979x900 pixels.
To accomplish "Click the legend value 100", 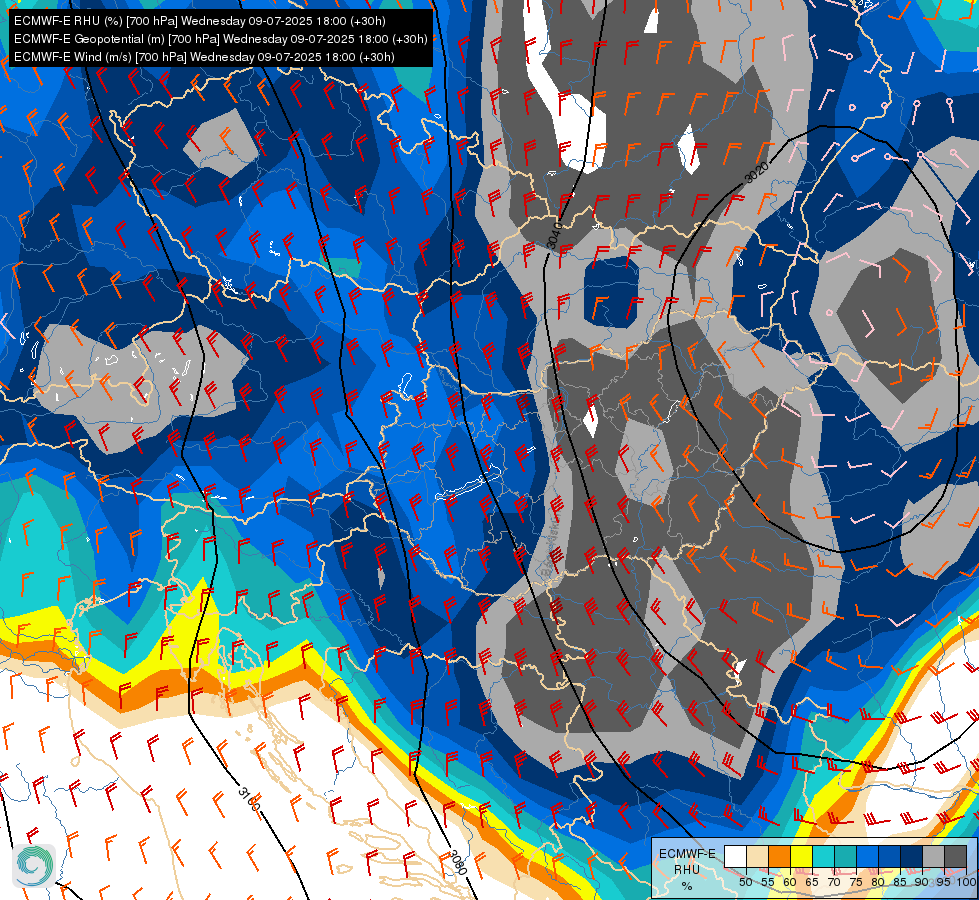I will click(967, 882).
